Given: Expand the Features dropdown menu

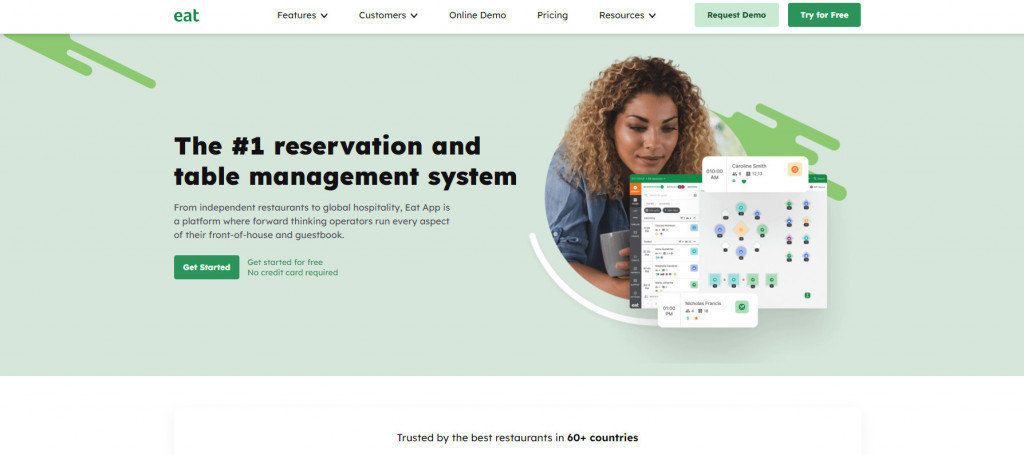Looking at the screenshot, I should point(302,15).
